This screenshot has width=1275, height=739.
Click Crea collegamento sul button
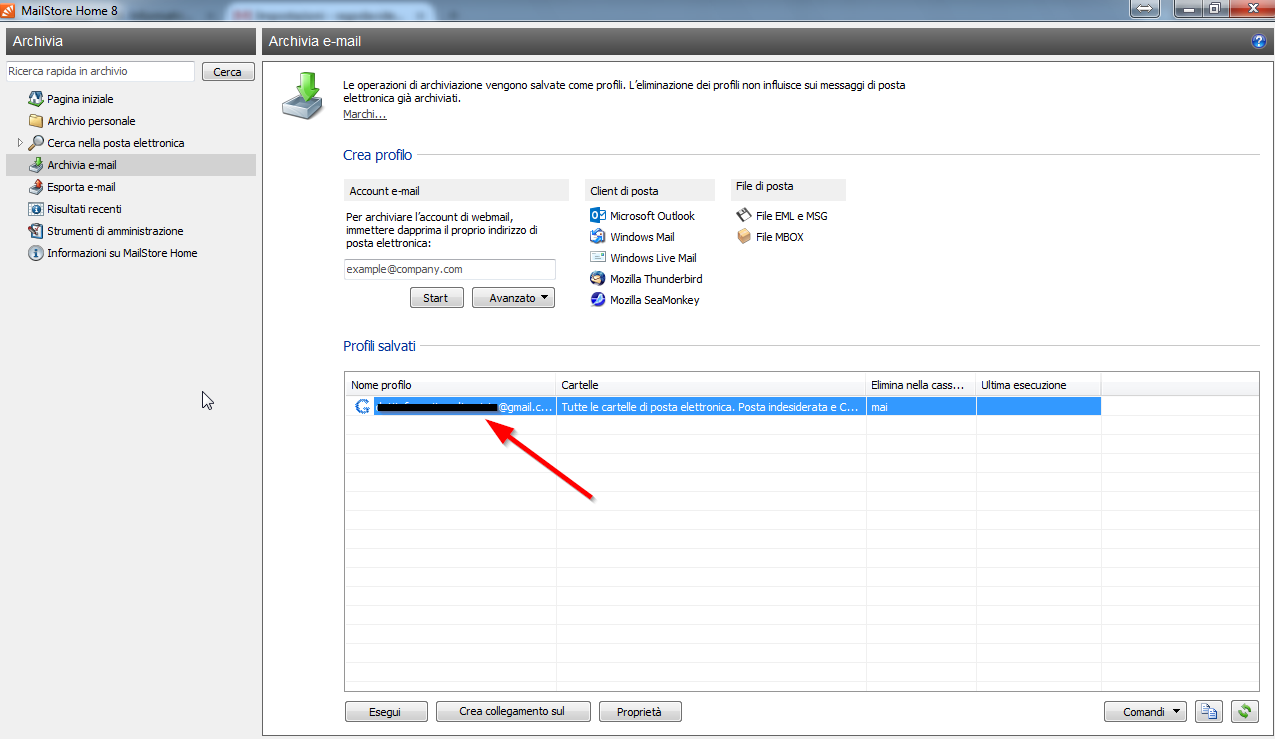pyautogui.click(x=512, y=712)
